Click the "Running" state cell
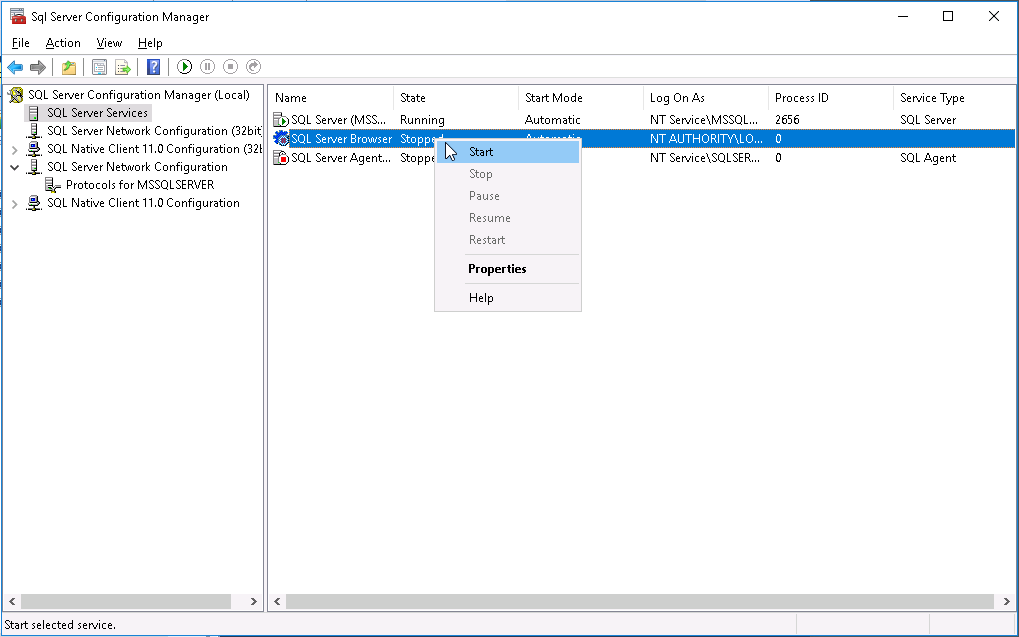This screenshot has height=637, width=1019. tap(422, 120)
